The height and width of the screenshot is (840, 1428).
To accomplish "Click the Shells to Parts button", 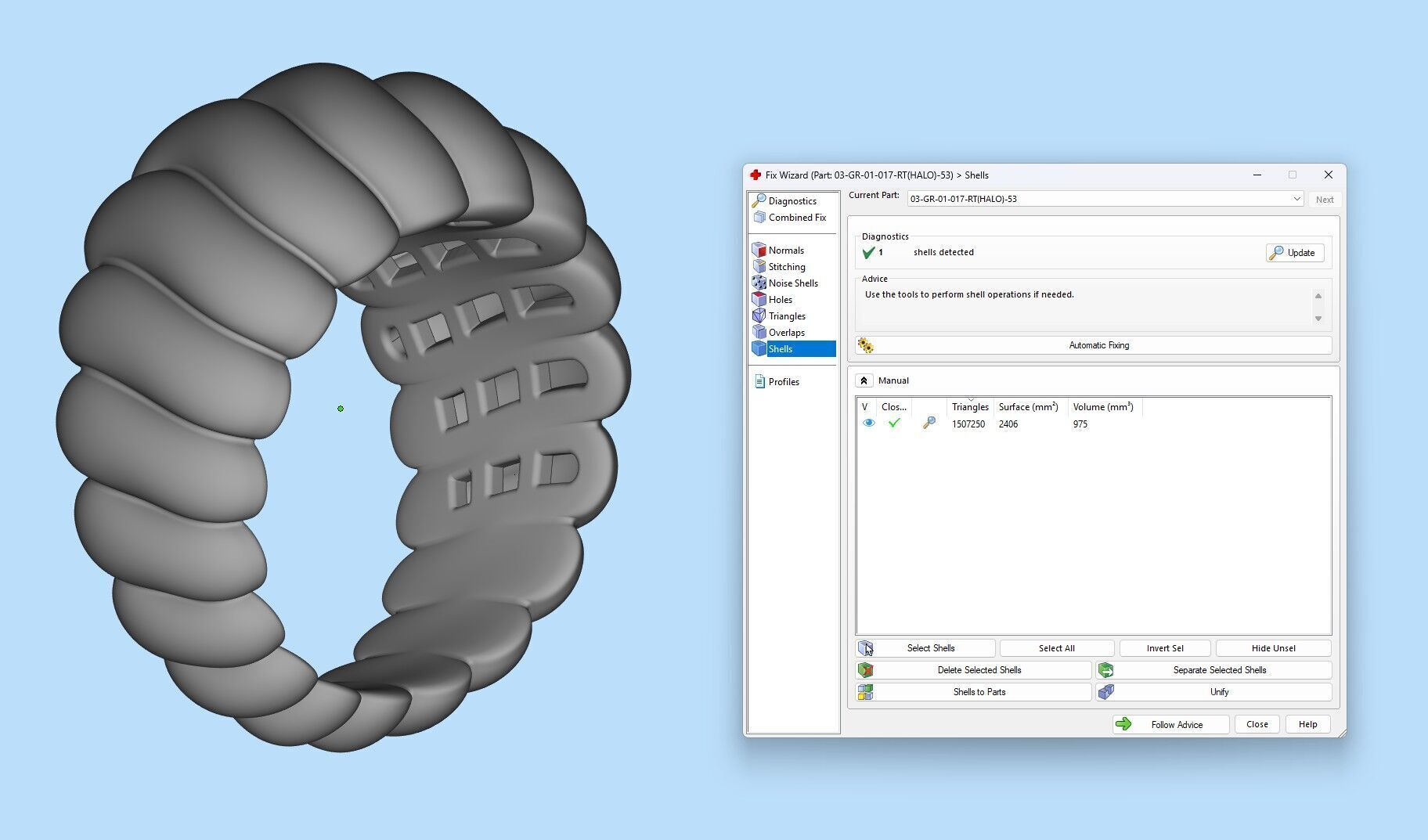I will pos(973,692).
